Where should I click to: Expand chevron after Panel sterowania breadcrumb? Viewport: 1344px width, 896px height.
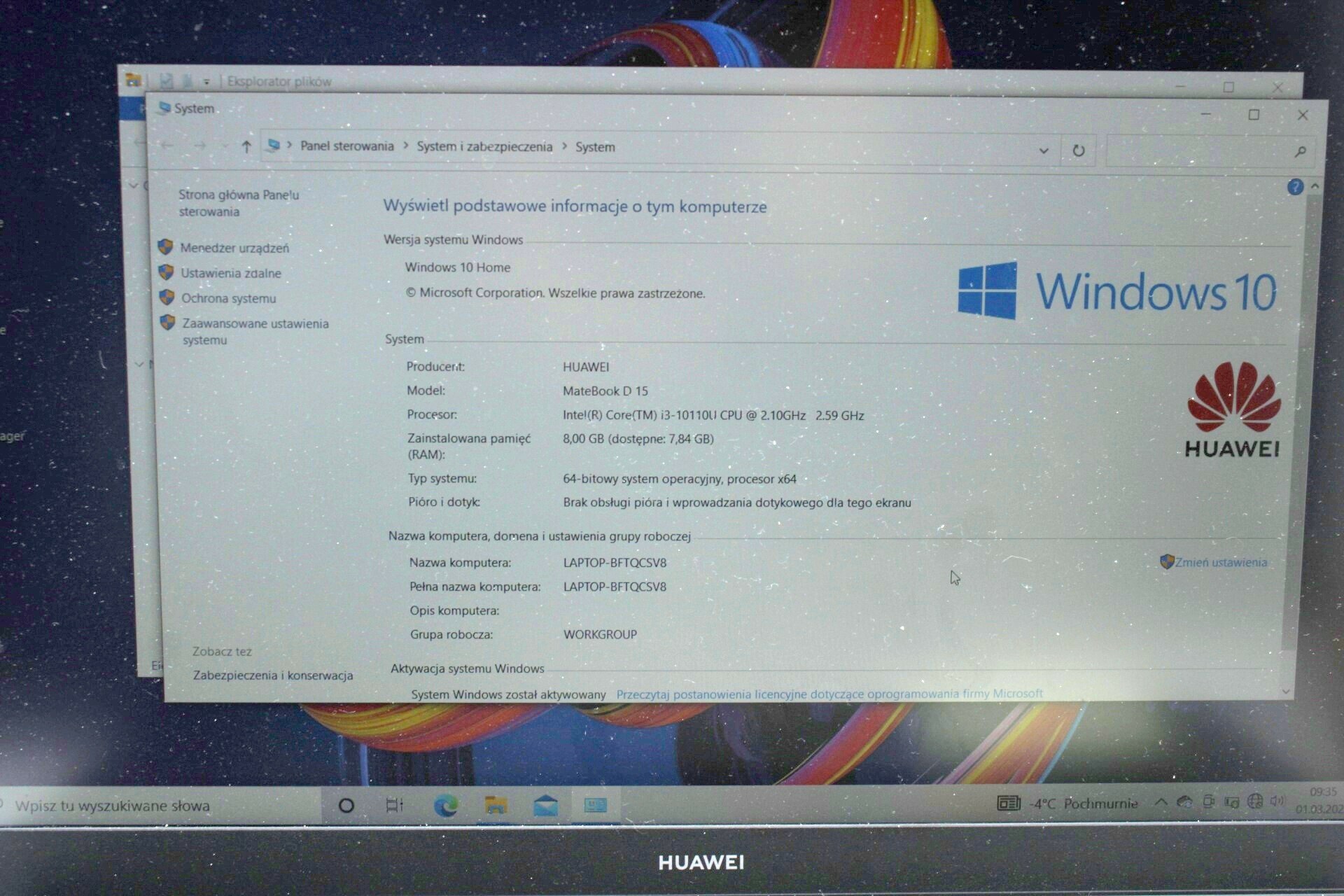406,146
